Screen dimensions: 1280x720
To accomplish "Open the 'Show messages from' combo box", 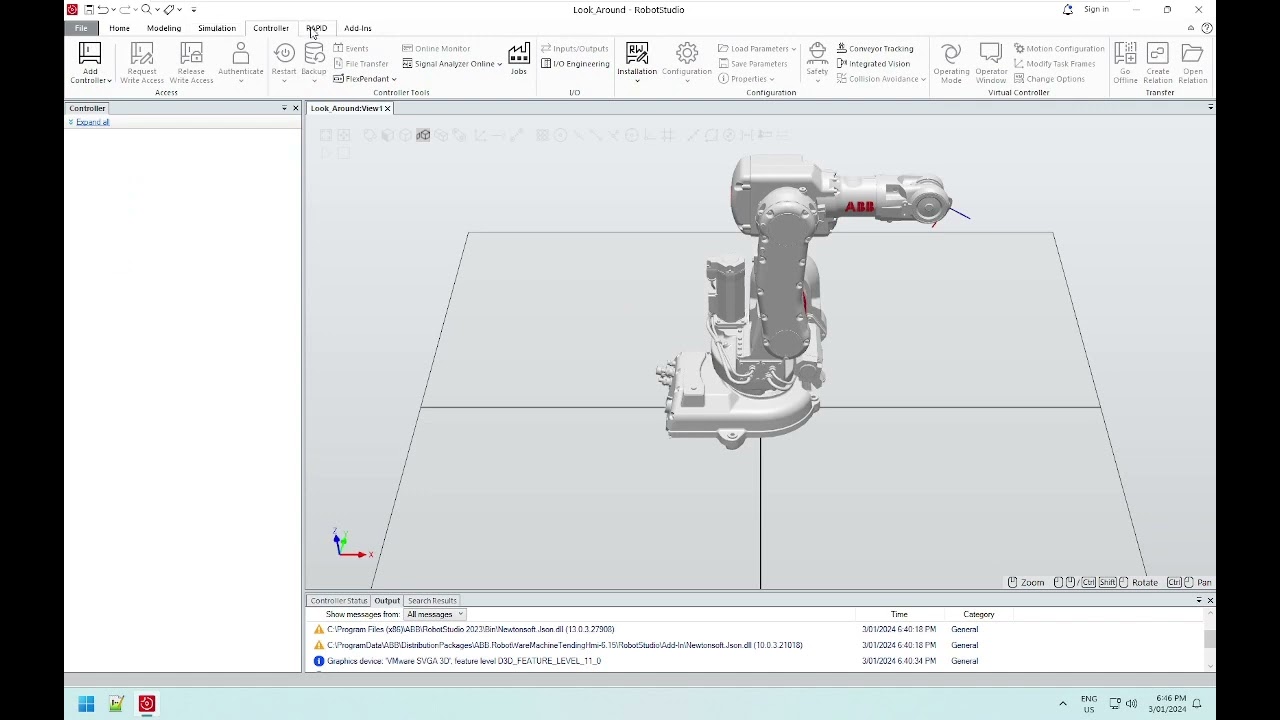I will (x=434, y=614).
